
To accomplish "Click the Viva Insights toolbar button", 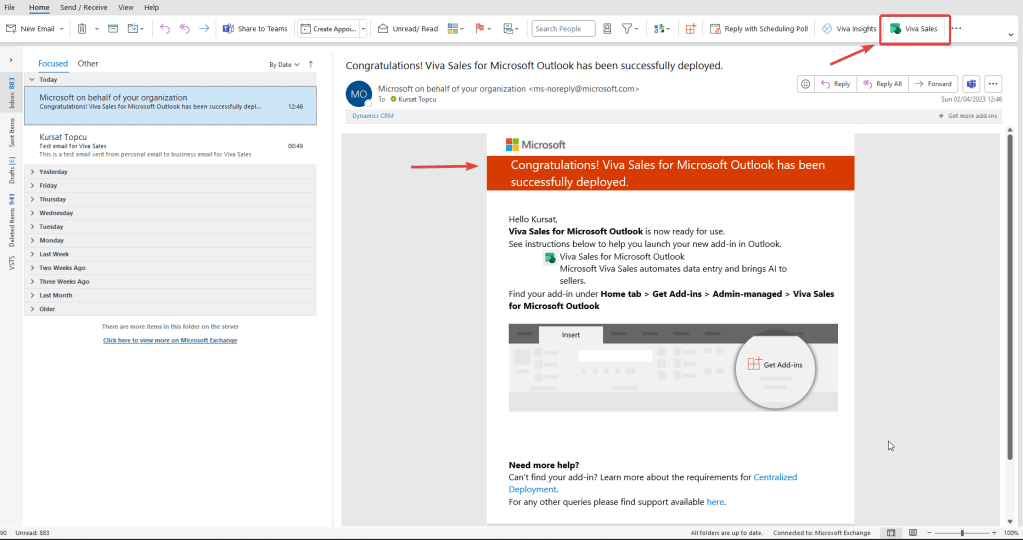I will pos(849,29).
